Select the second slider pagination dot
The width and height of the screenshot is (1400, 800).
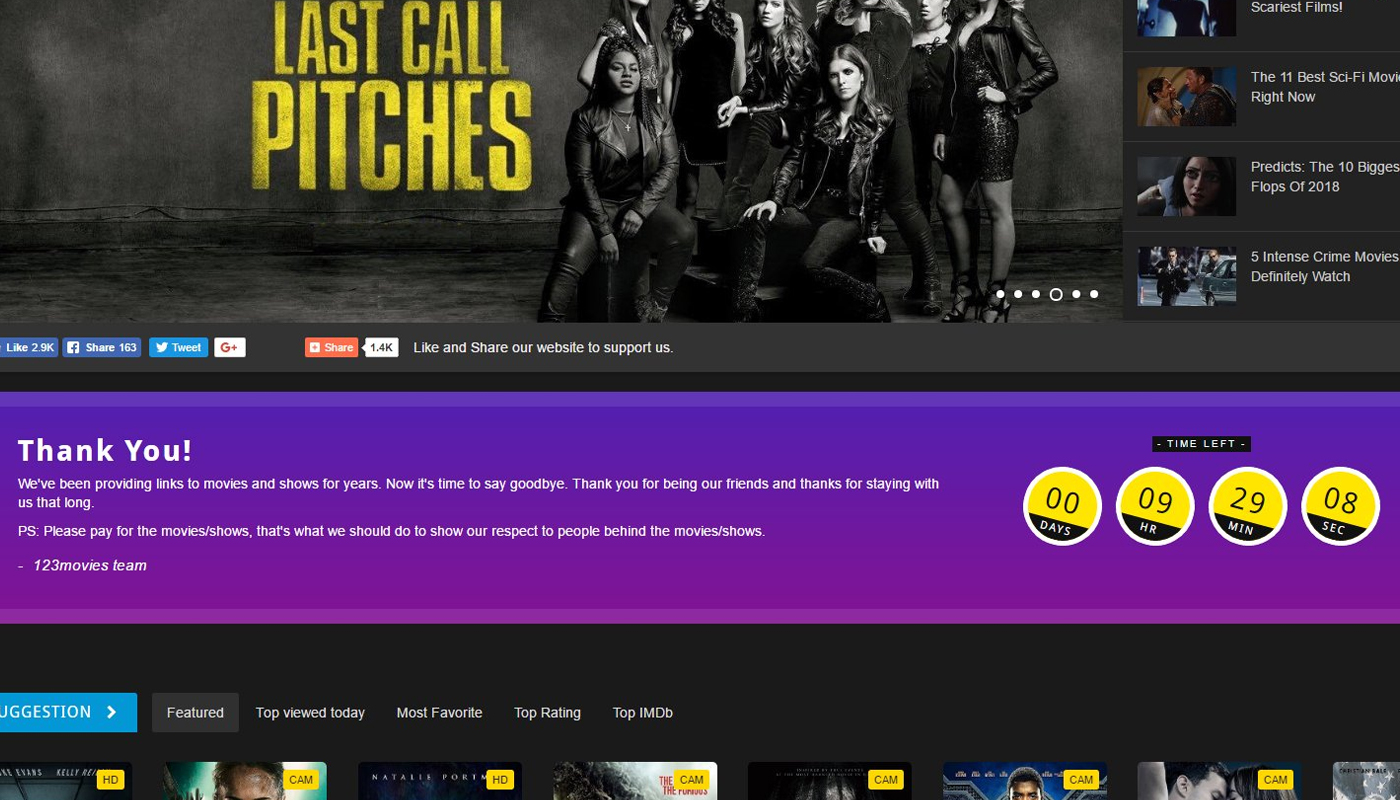point(1018,294)
